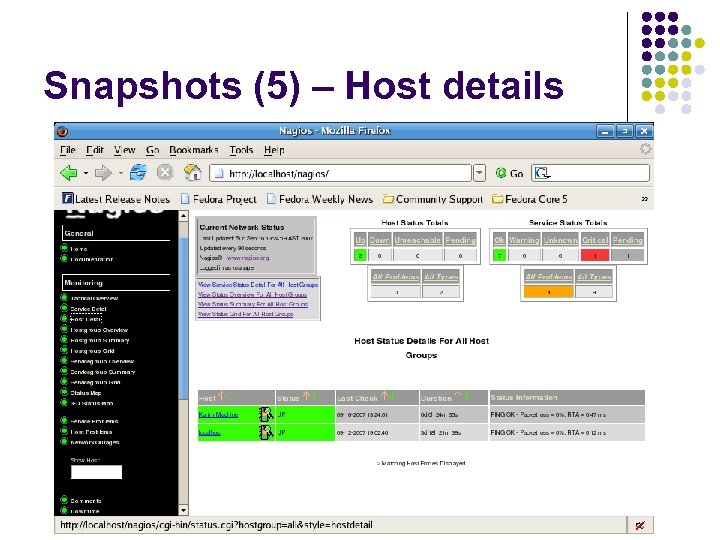Open Hostgroup Overview in sidebar
720x540 pixels.
coord(99,330)
